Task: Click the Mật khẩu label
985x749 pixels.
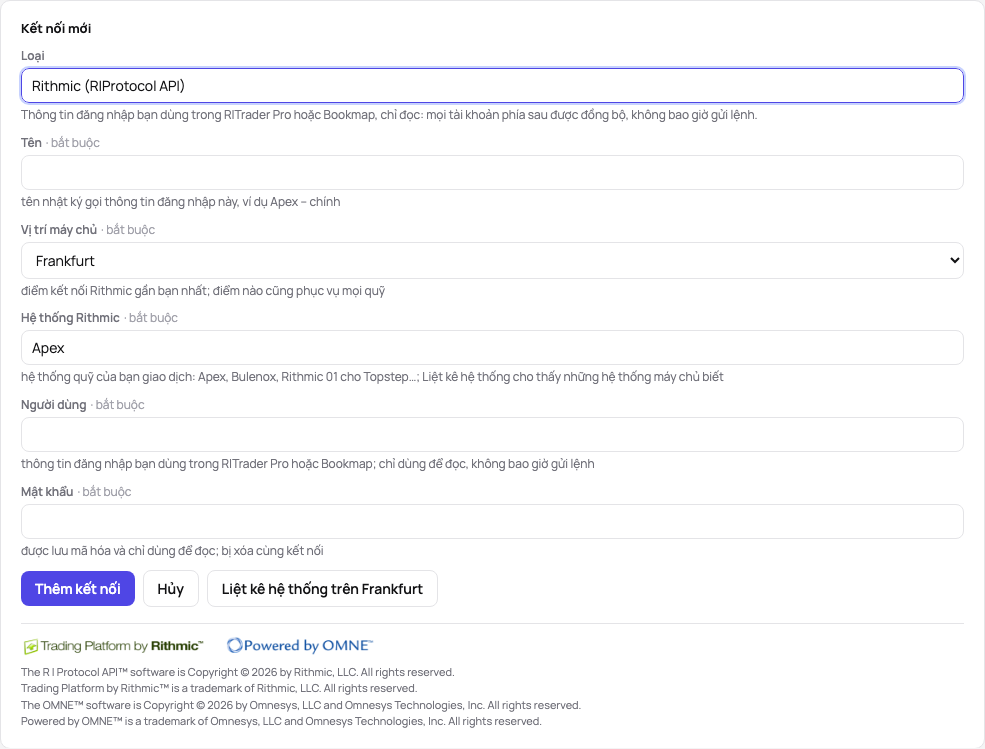Action: coord(47,491)
